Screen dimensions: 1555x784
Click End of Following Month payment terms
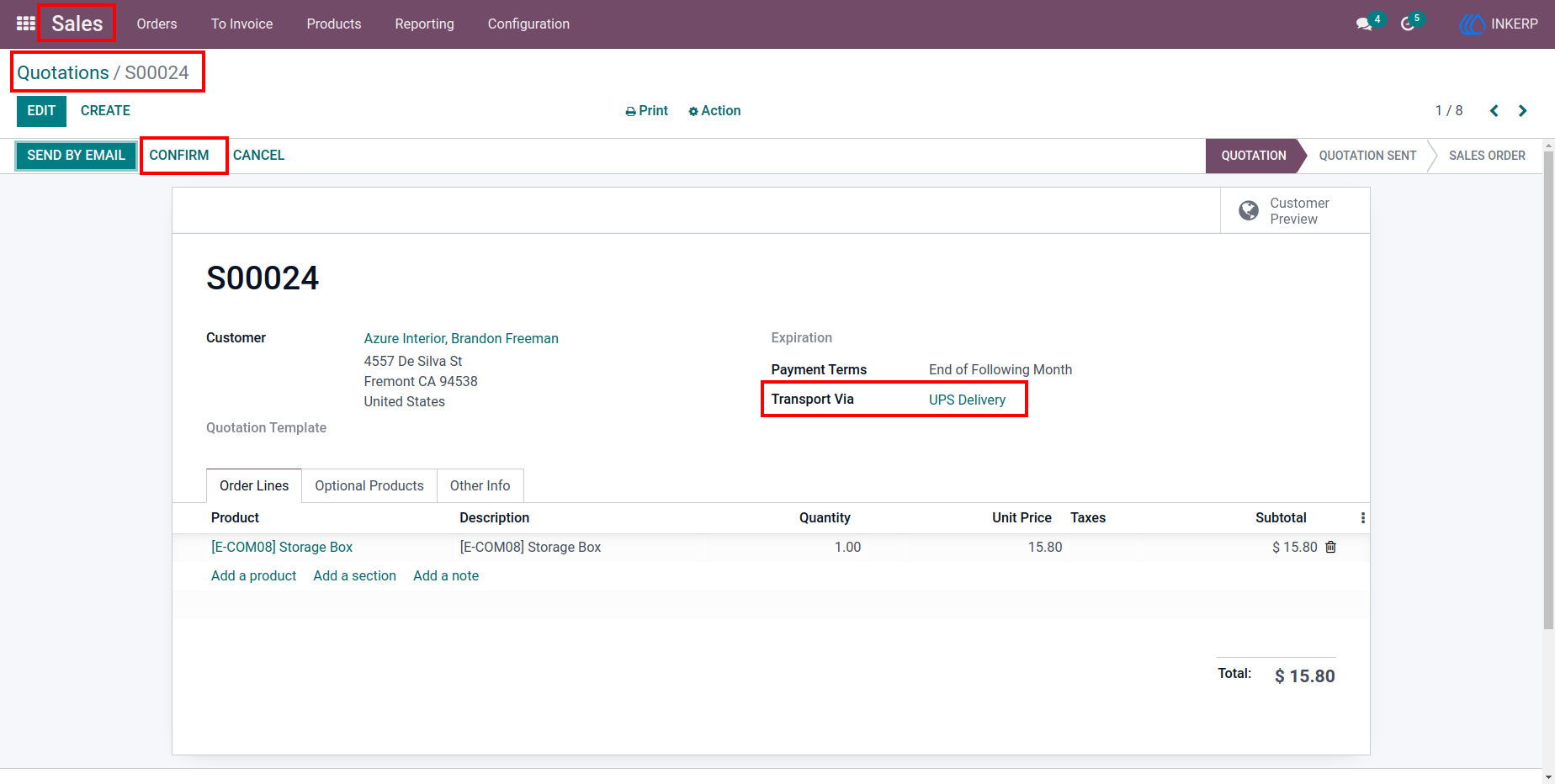click(1000, 369)
